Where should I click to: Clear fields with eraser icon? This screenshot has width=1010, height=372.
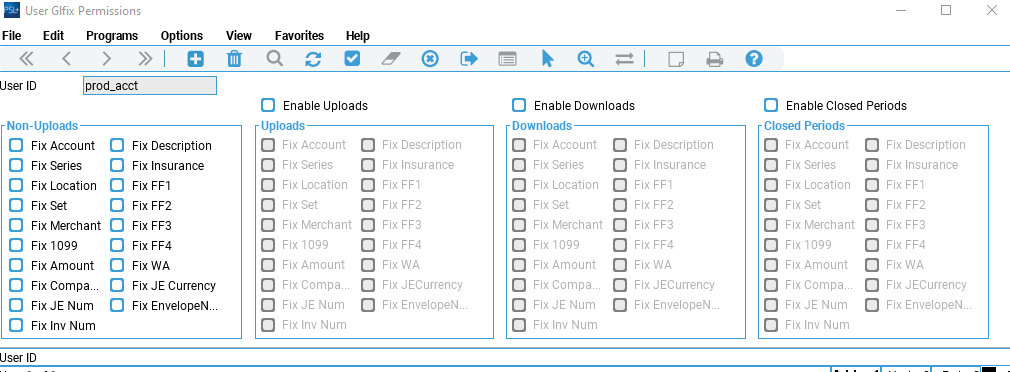(391, 59)
